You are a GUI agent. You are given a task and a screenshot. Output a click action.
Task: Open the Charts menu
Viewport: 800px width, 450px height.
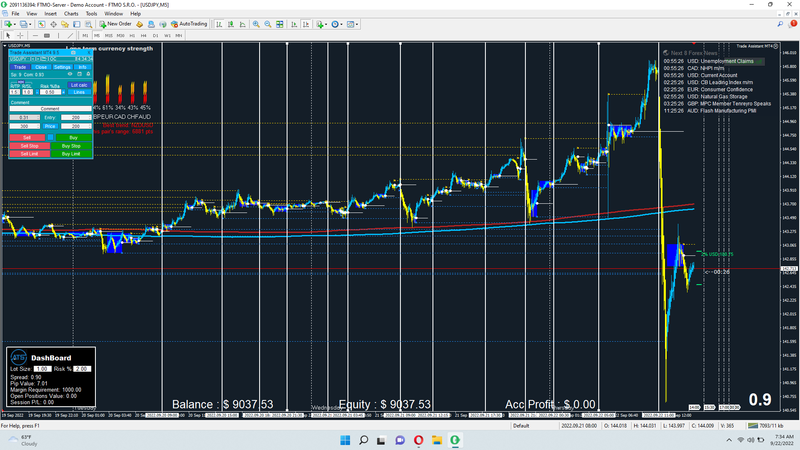pos(71,14)
